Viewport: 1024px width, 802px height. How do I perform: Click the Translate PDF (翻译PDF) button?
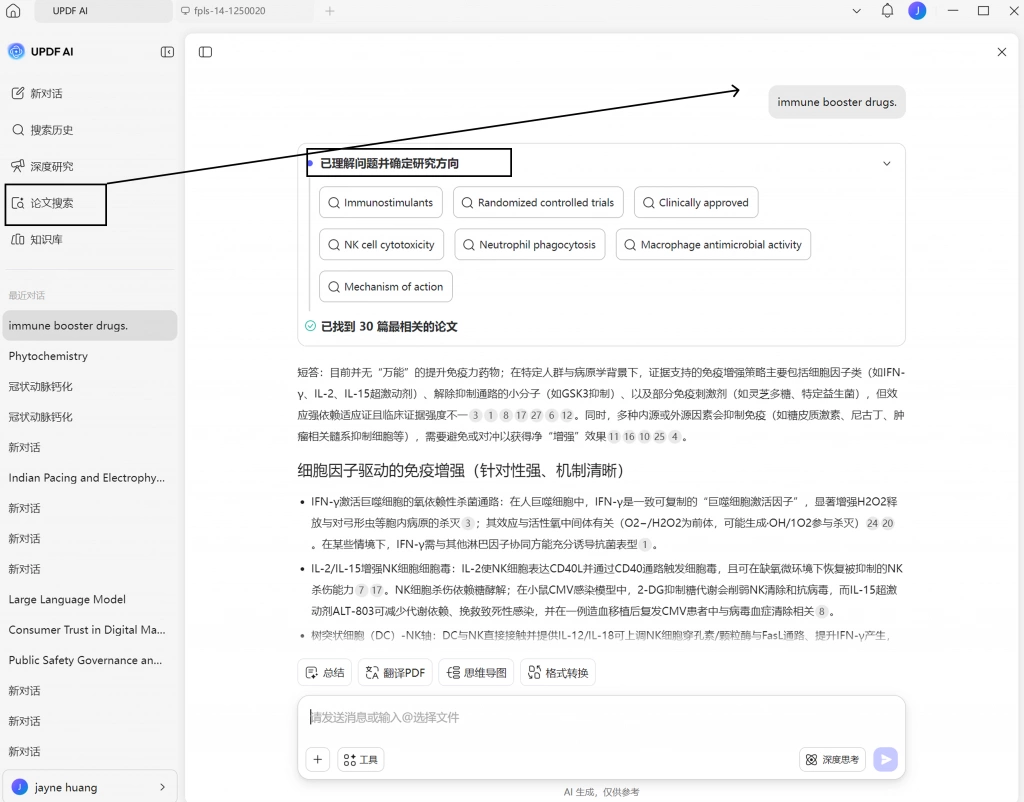click(395, 673)
